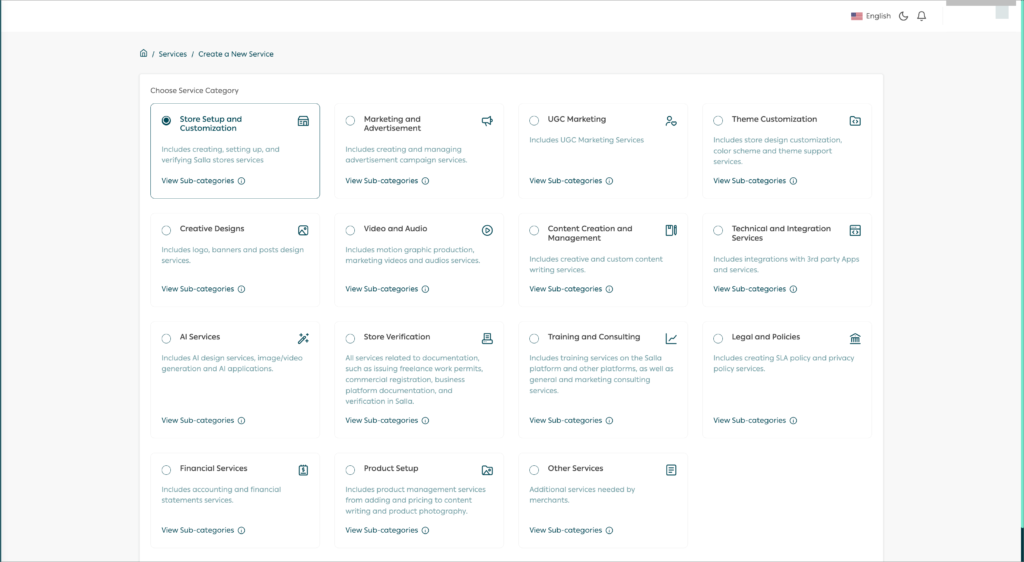The height and width of the screenshot is (562, 1024).
Task: Open the English language selector
Action: [x=871, y=16]
